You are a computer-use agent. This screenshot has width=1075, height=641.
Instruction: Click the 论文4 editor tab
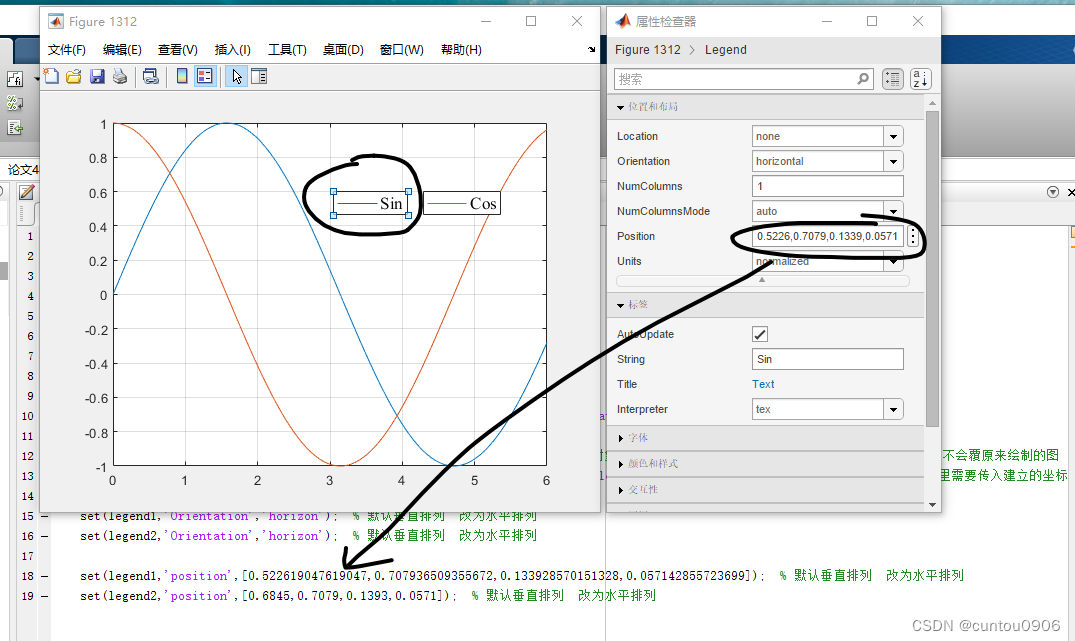coord(23,169)
